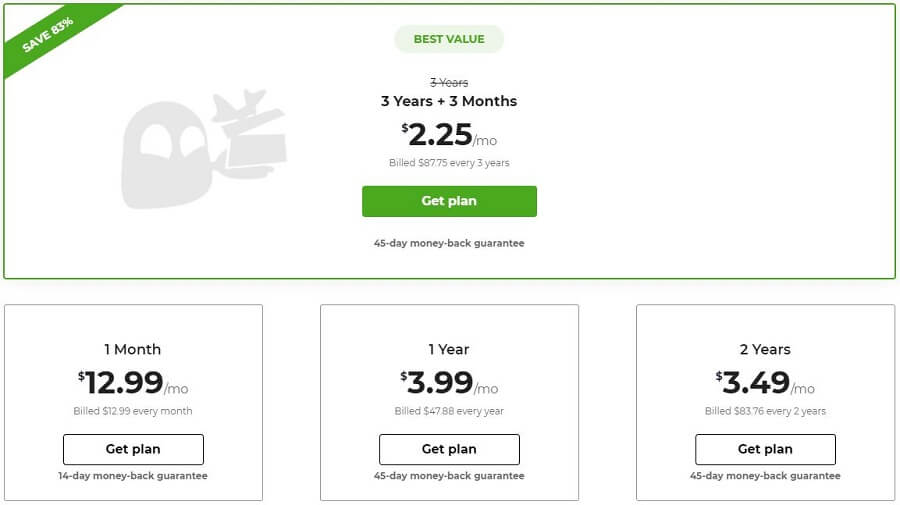
Task: Click the $12.99/mo price
Action: (133, 383)
